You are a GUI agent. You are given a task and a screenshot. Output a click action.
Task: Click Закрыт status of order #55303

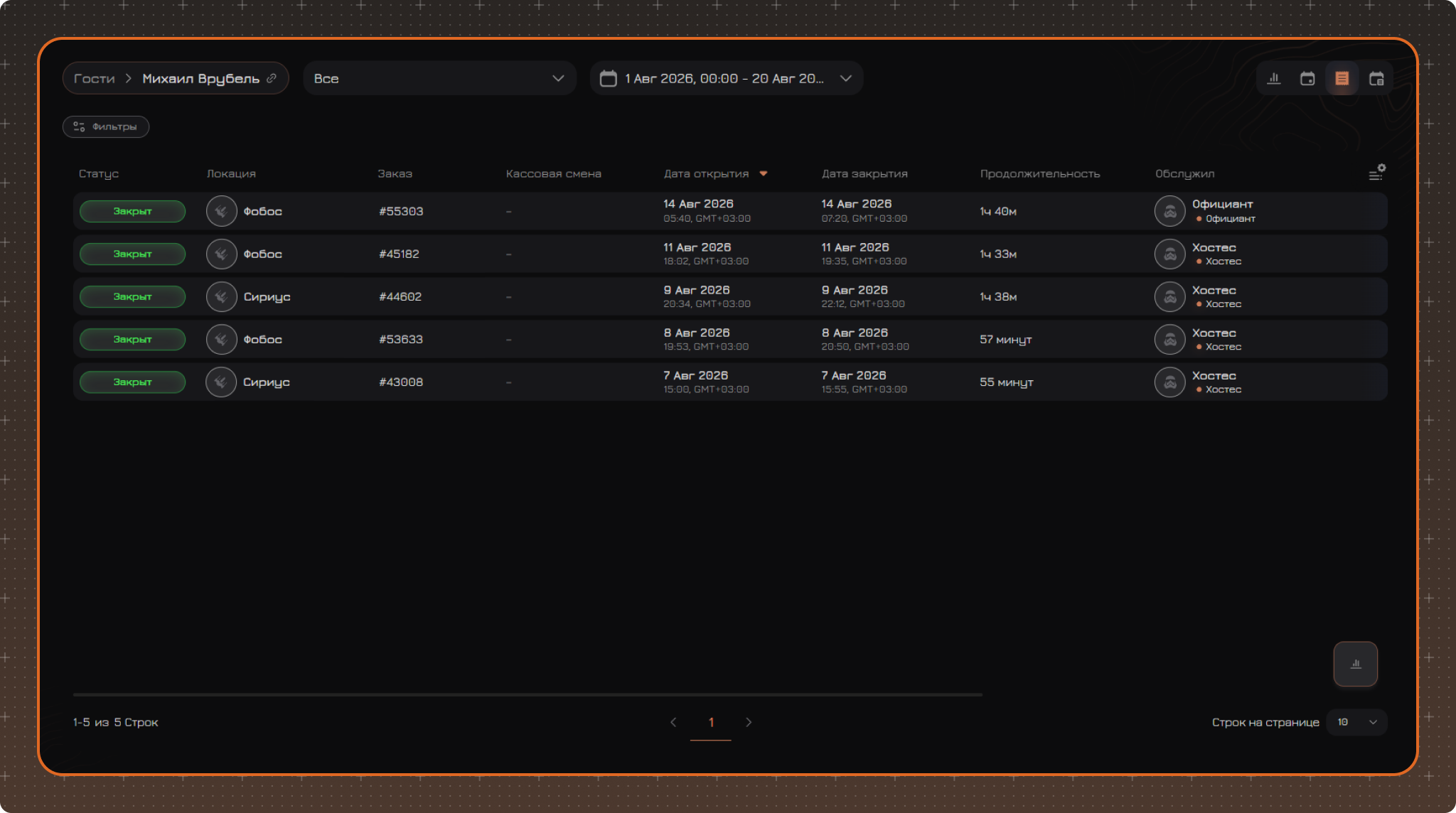click(132, 211)
